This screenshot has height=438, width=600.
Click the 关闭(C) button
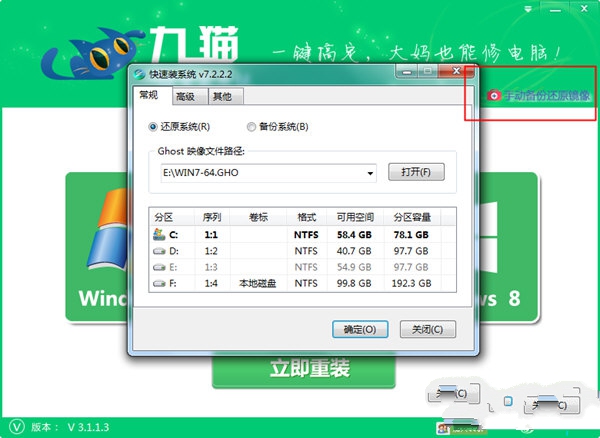(427, 329)
